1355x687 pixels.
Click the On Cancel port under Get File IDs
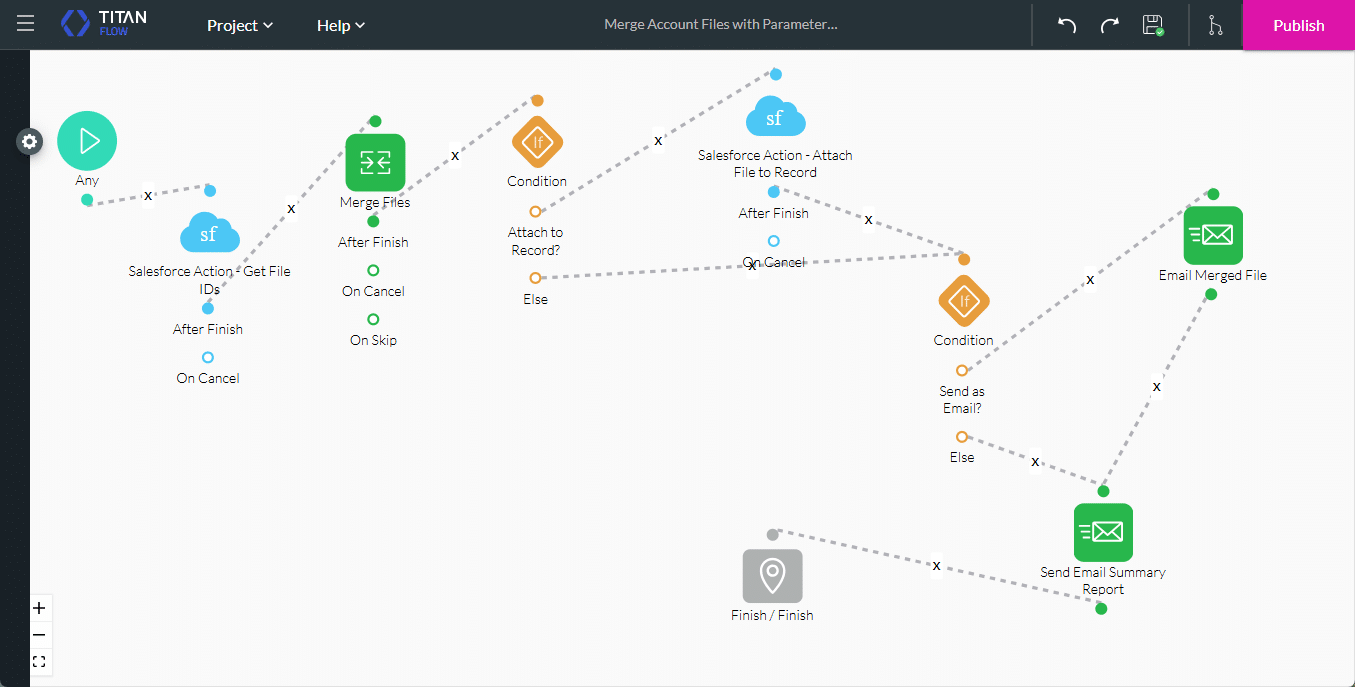click(x=208, y=357)
